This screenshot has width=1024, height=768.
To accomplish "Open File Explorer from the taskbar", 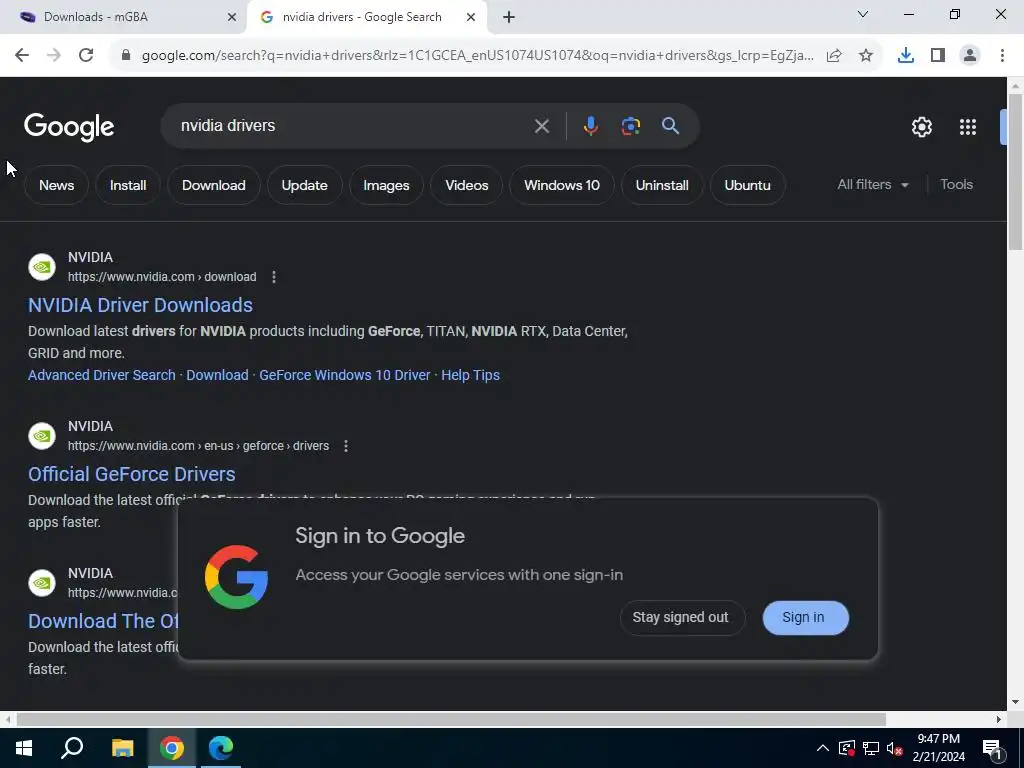I will (122, 748).
